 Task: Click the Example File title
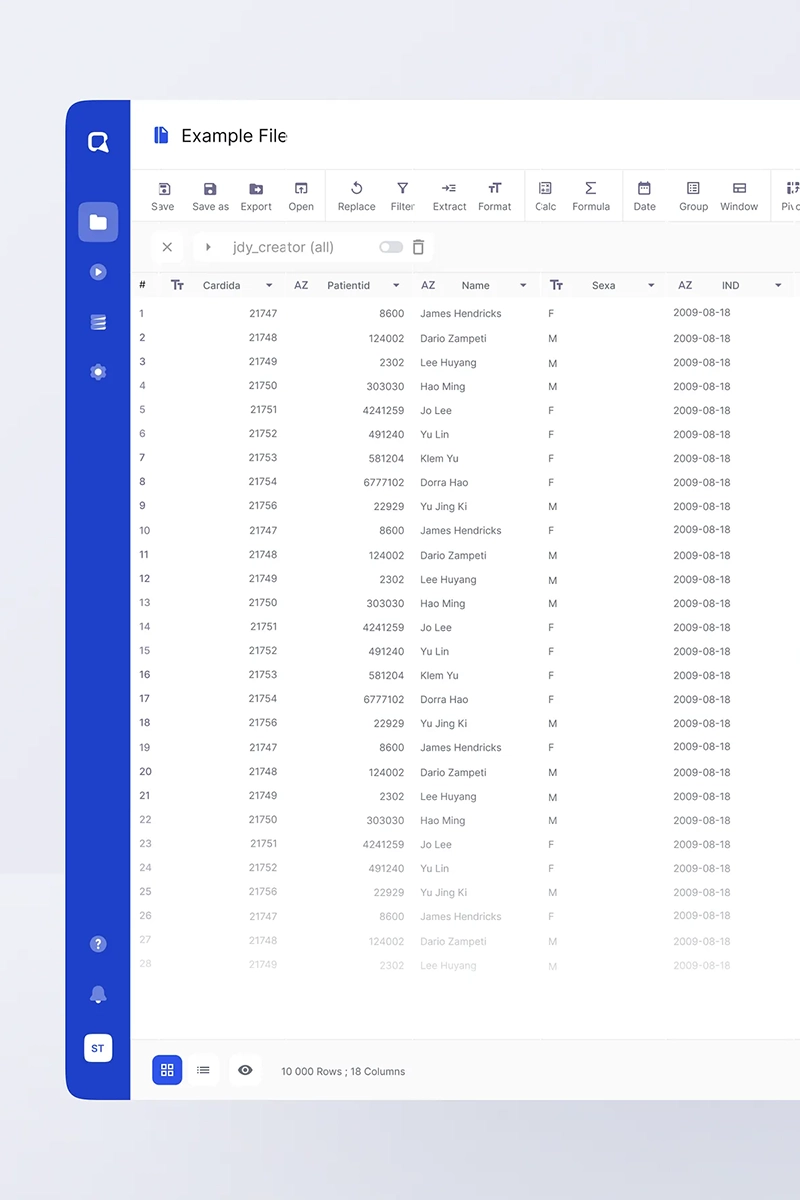click(x=234, y=136)
